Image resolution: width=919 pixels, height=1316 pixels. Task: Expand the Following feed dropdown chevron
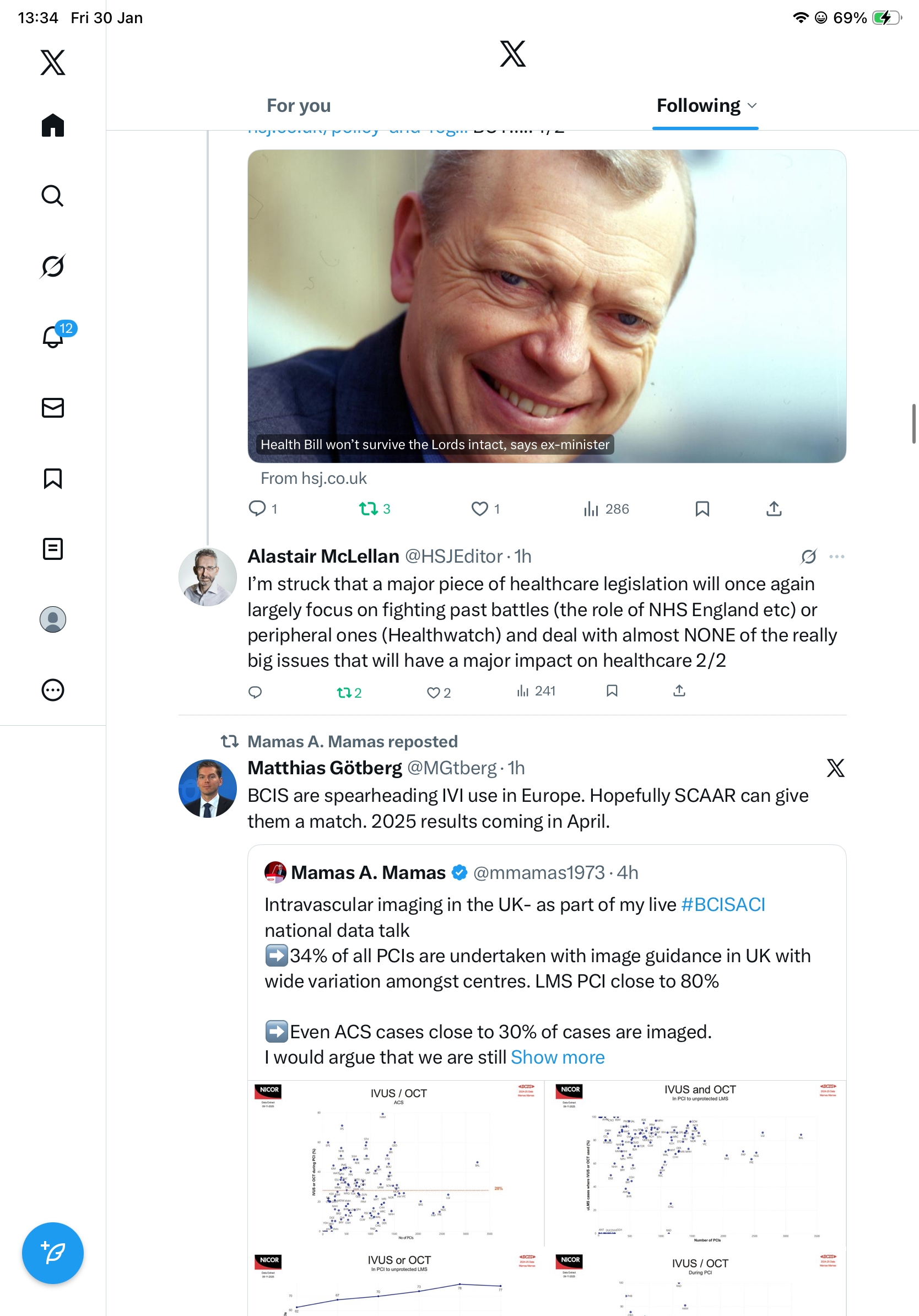[752, 105]
